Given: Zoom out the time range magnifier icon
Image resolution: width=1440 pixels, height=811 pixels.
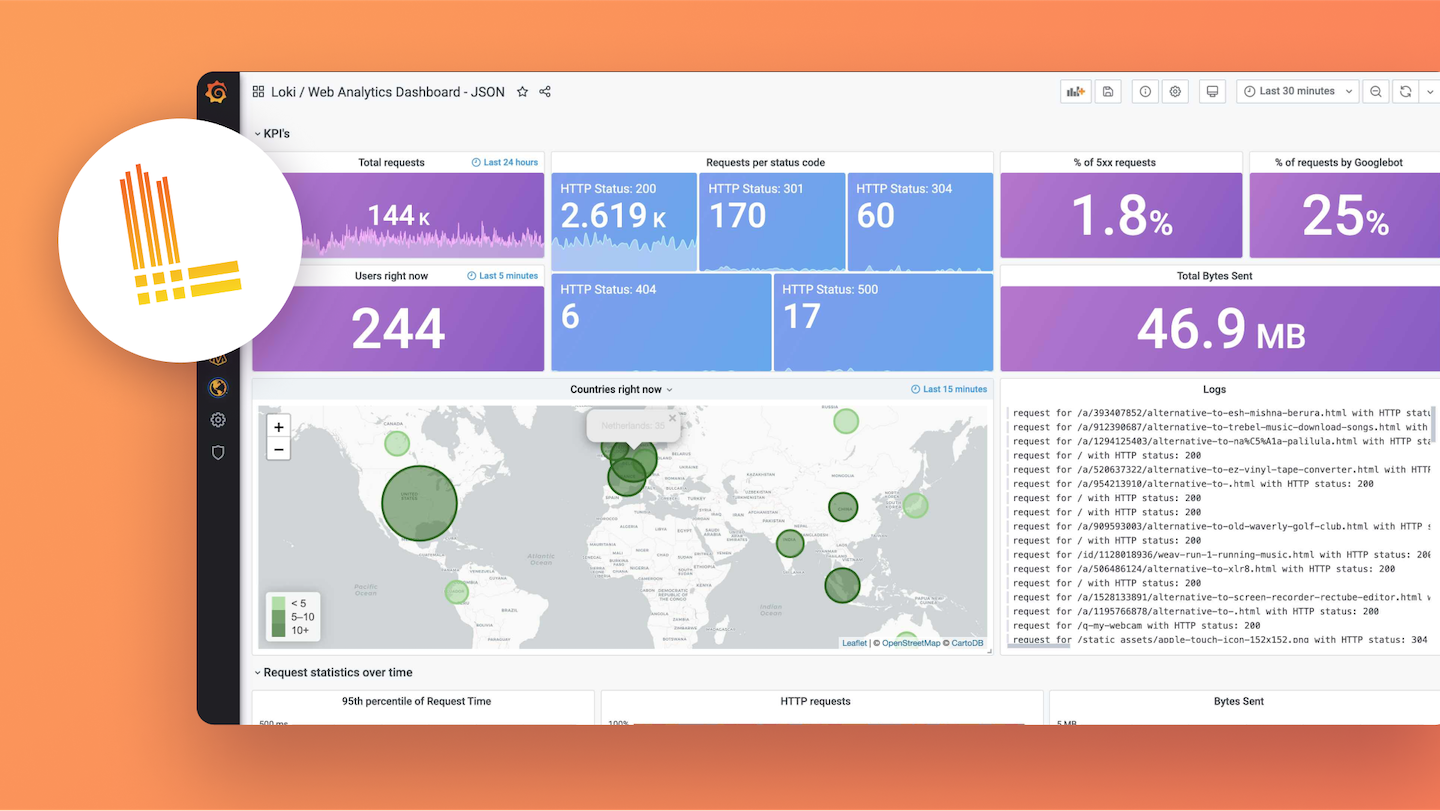Looking at the screenshot, I should point(1375,91).
